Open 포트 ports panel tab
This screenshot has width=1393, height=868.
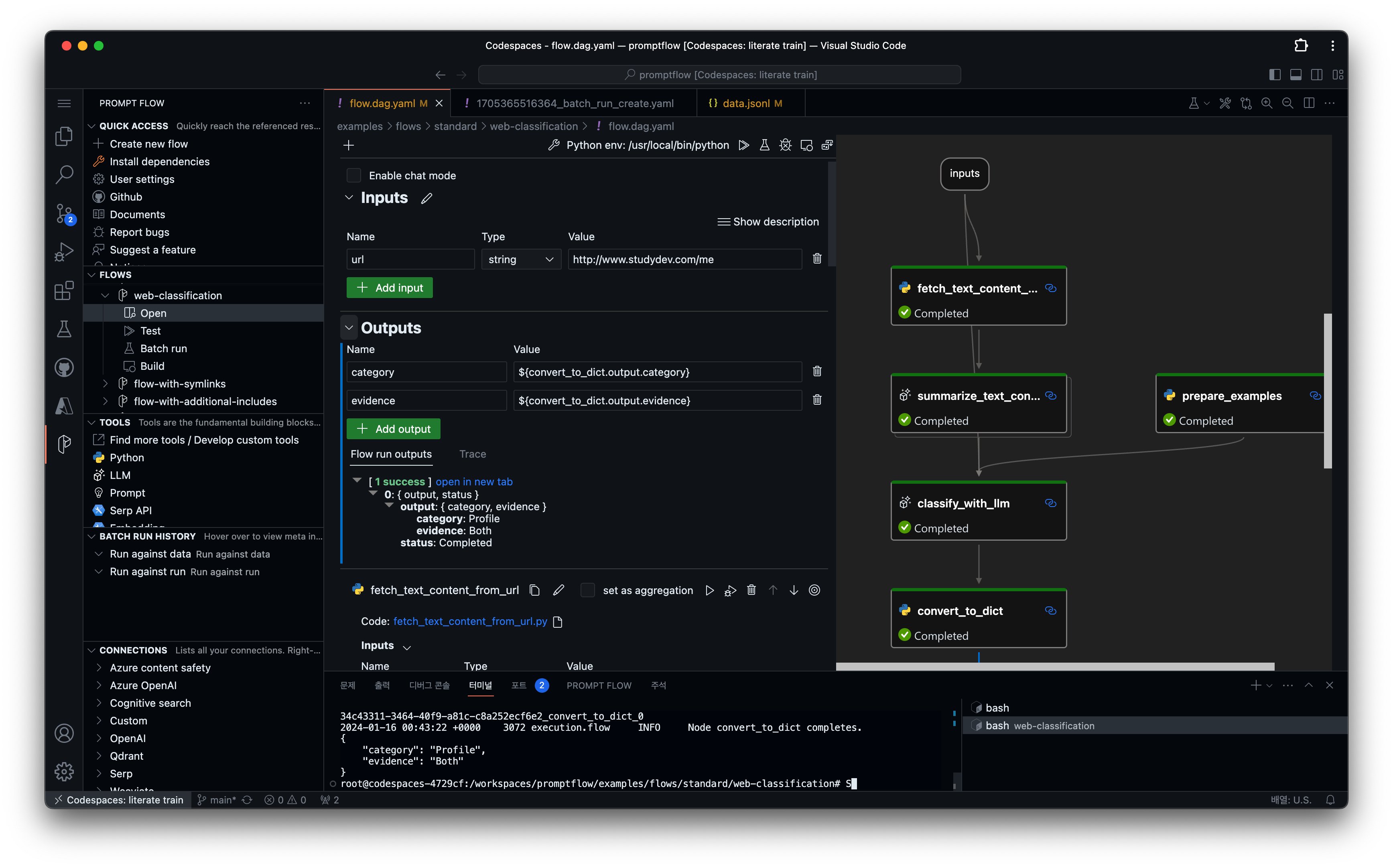point(518,685)
